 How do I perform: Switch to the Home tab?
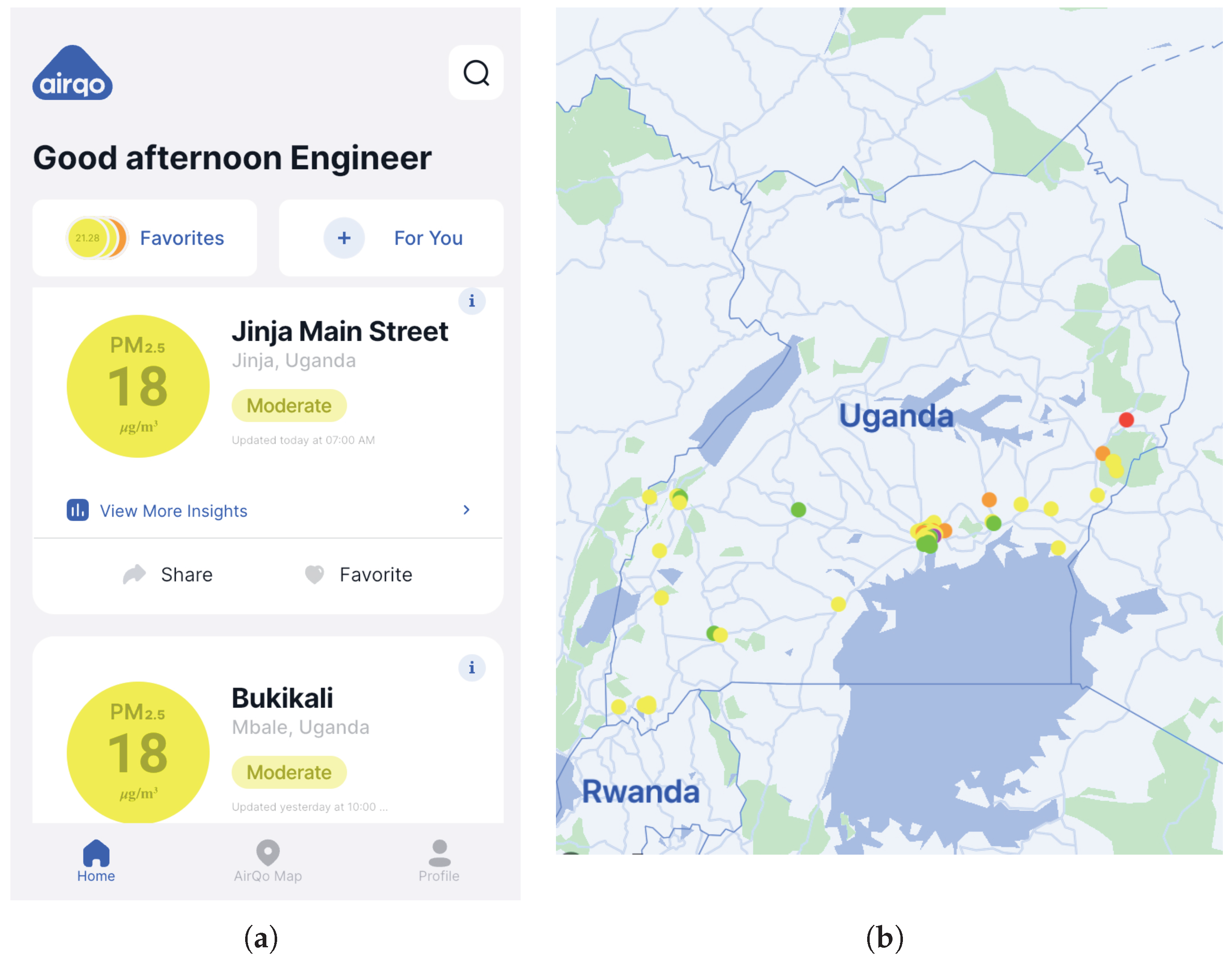(96, 860)
